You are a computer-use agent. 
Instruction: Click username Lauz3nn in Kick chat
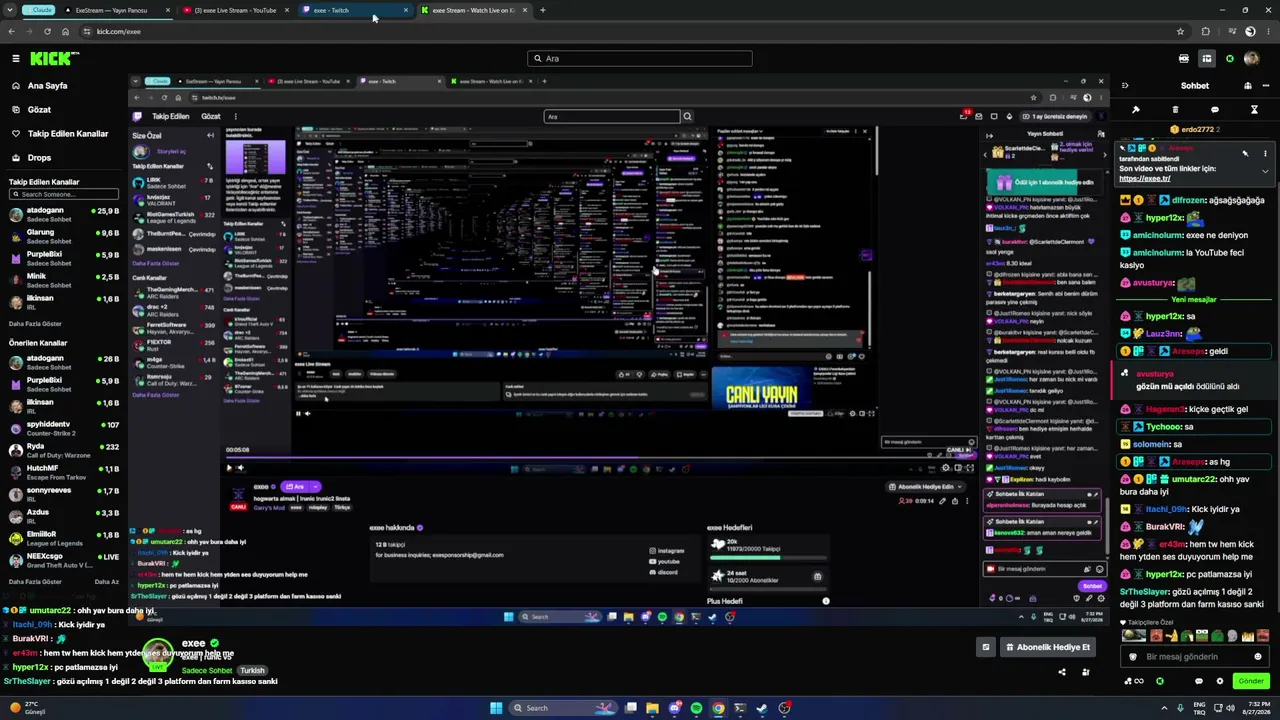1164,334
